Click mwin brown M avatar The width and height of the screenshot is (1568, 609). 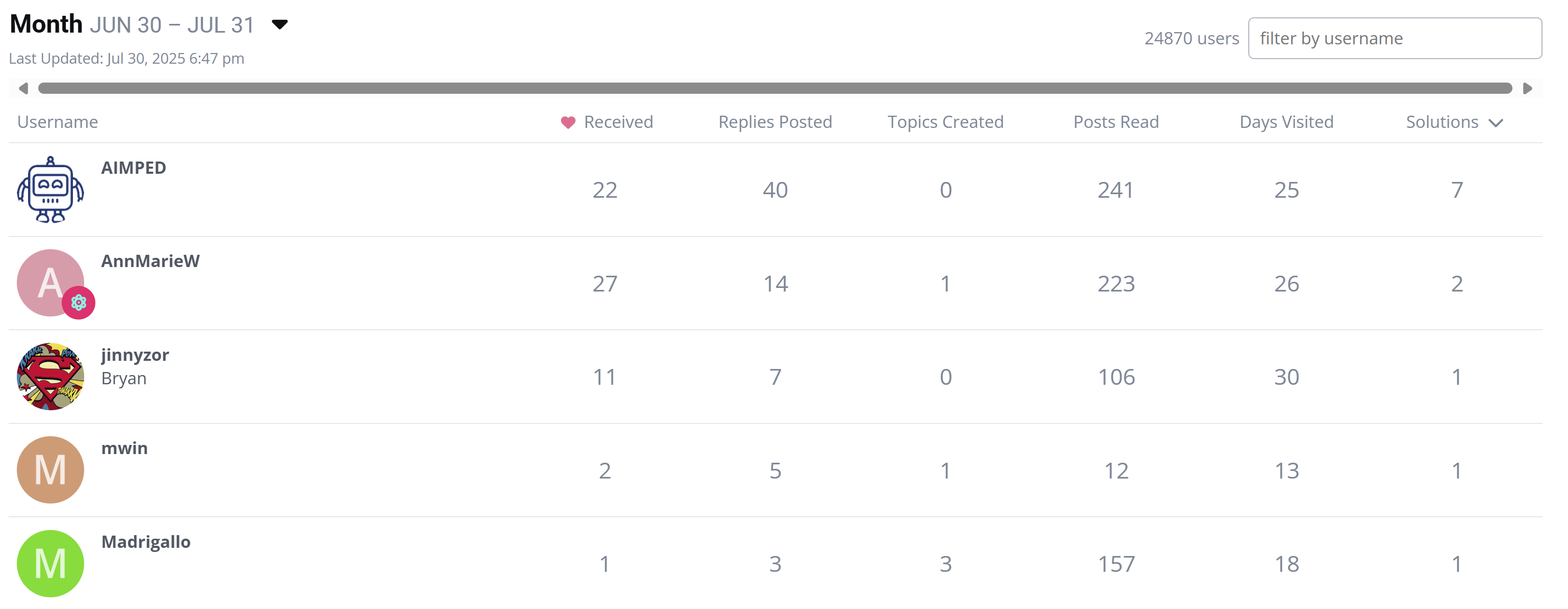click(x=50, y=470)
